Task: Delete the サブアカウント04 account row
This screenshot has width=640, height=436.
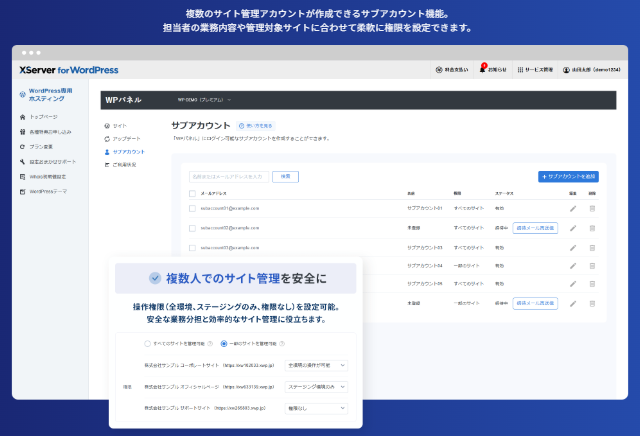Action: click(592, 266)
